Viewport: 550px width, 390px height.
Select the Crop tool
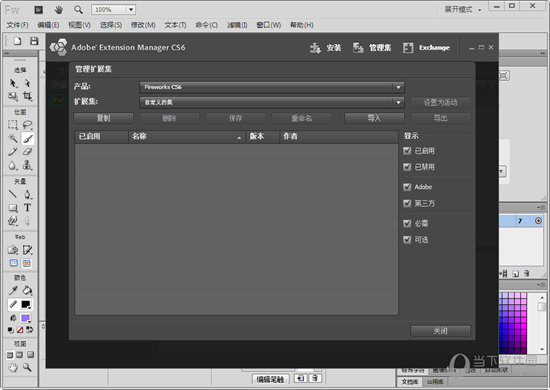[x=27, y=96]
